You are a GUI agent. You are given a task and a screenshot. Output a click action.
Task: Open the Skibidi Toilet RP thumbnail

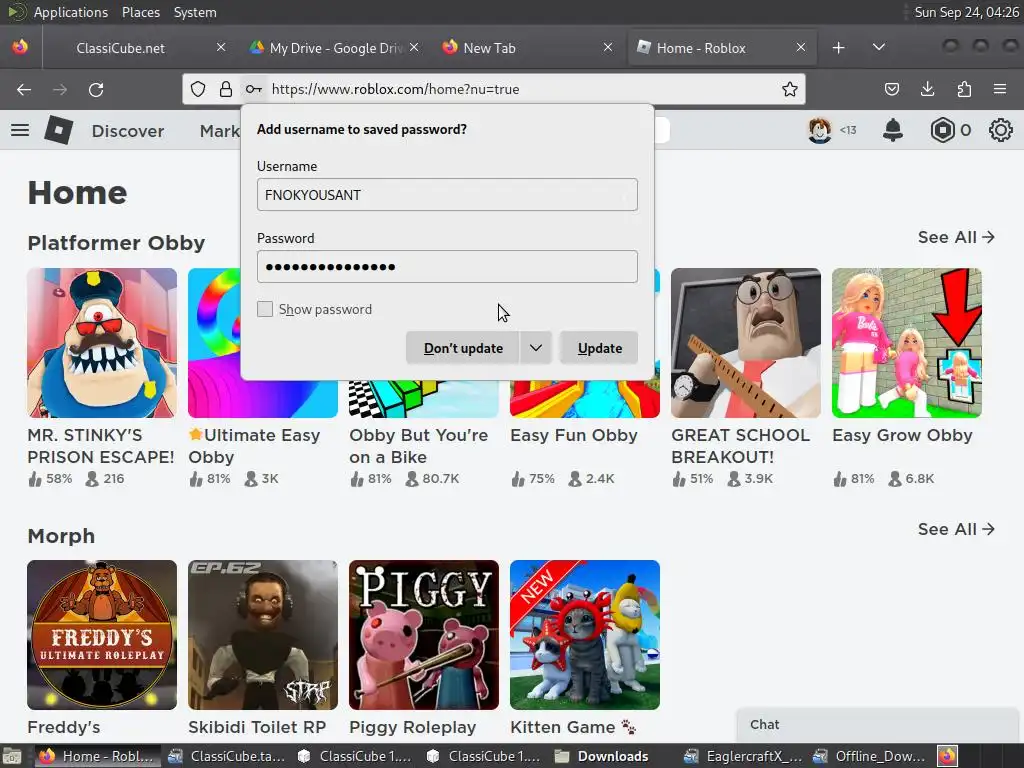pos(263,635)
